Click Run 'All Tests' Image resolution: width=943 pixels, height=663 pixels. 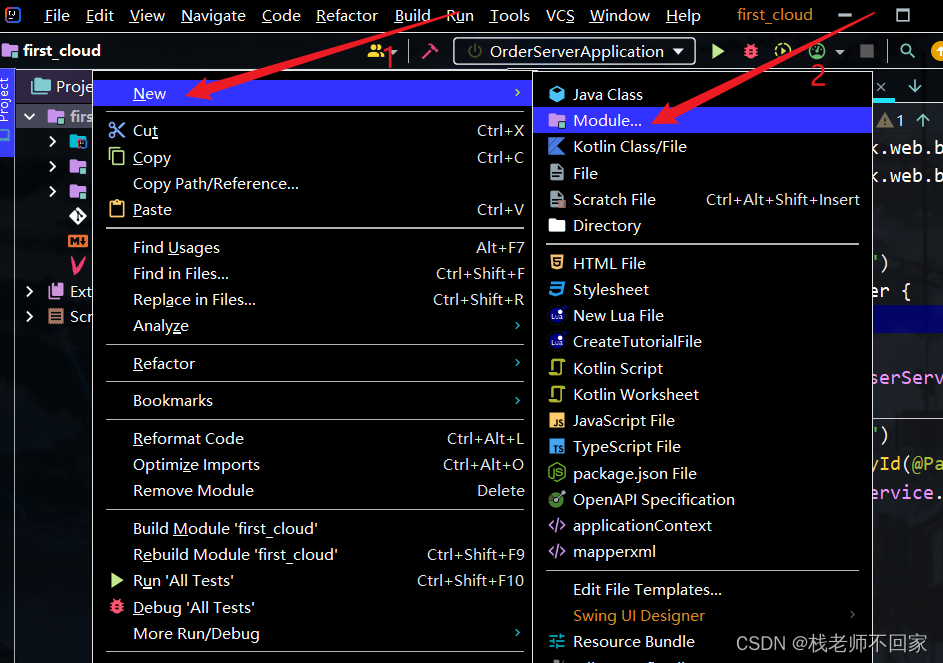click(313, 581)
